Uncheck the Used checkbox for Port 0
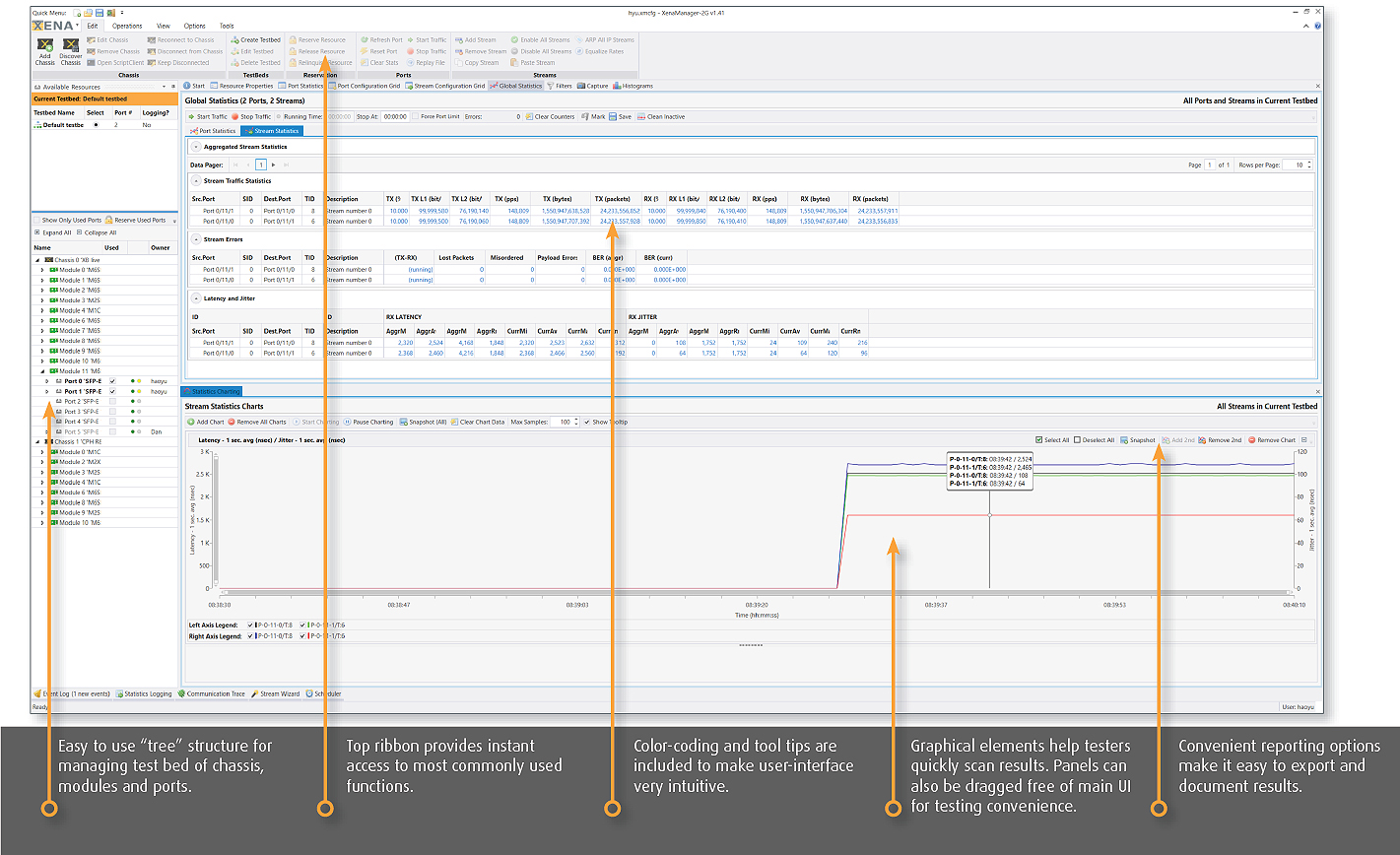1400x855 pixels. click(112, 380)
